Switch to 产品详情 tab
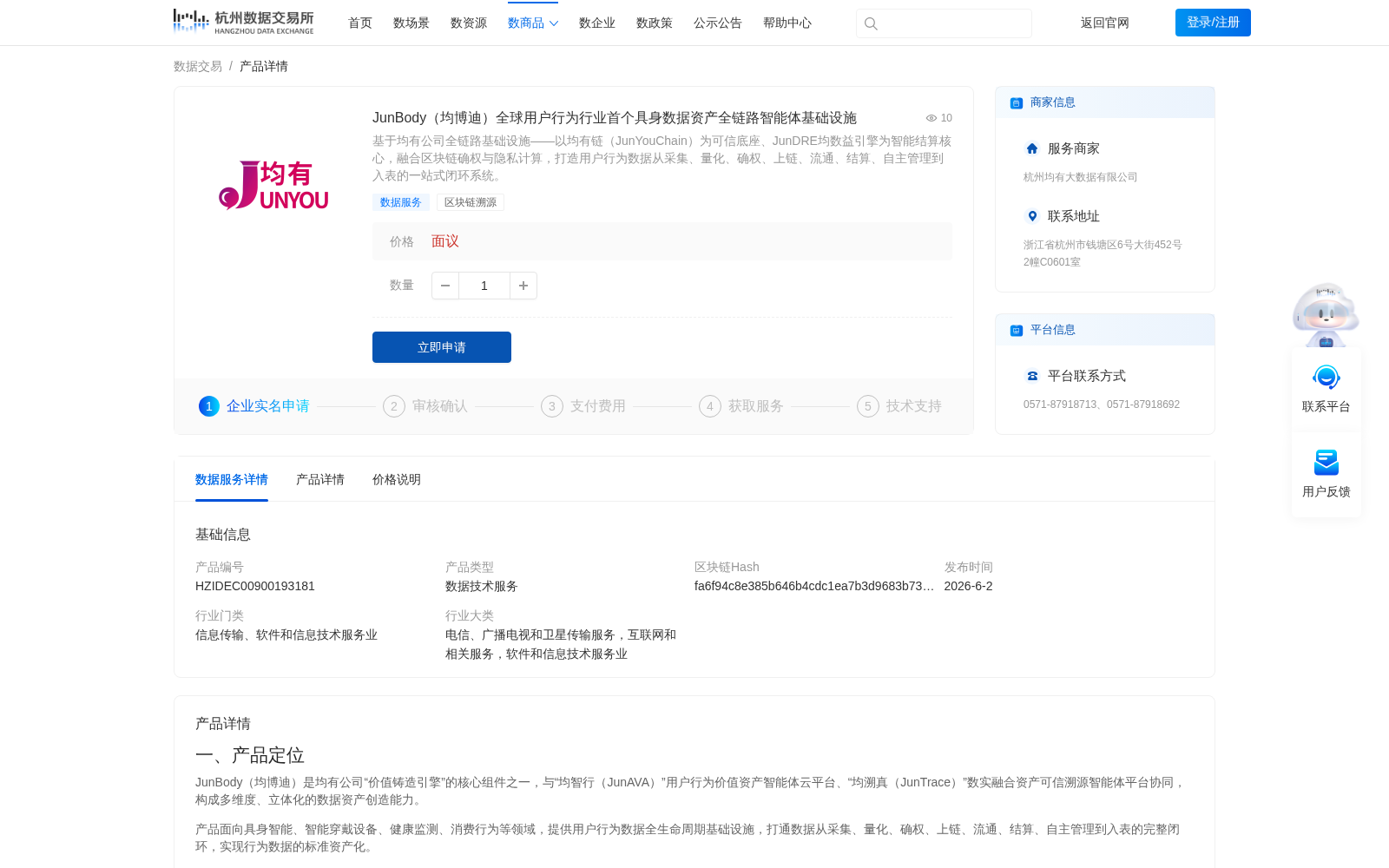Image resolution: width=1389 pixels, height=868 pixels. (320, 480)
